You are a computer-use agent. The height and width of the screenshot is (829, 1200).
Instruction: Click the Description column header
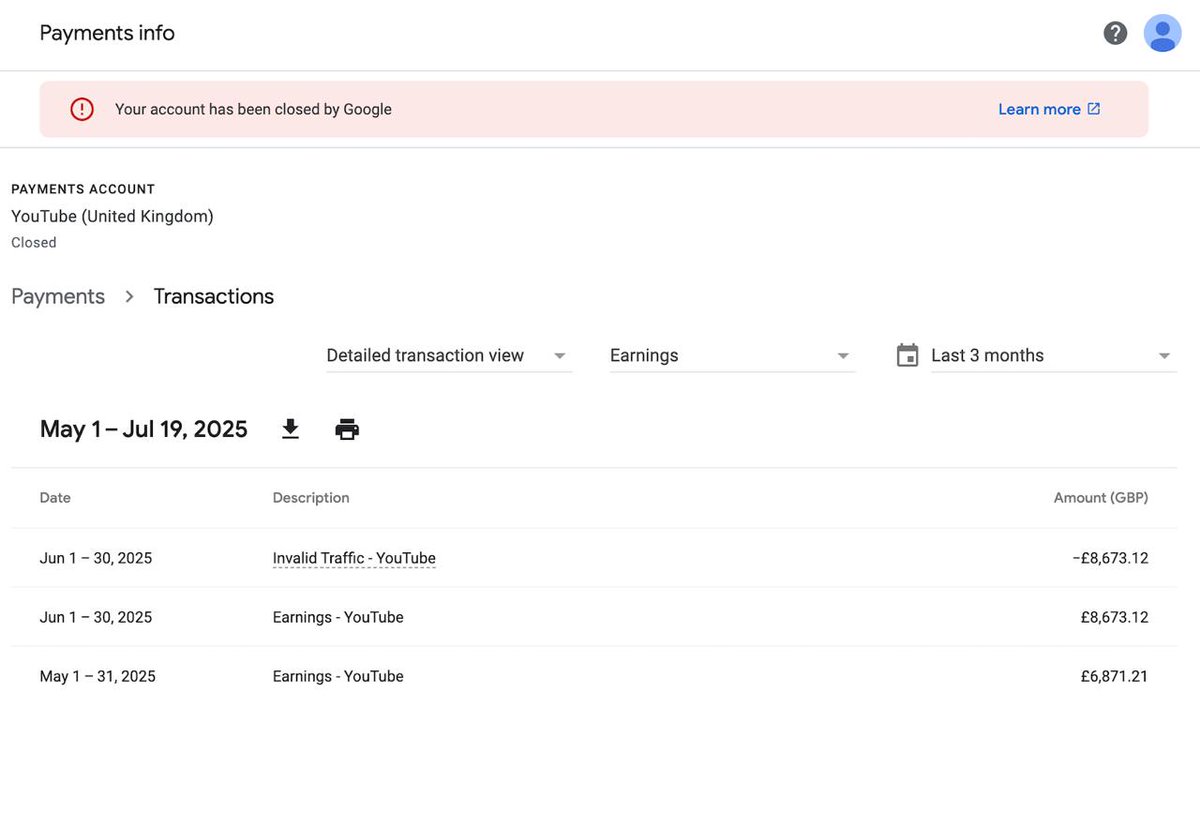[x=311, y=497]
